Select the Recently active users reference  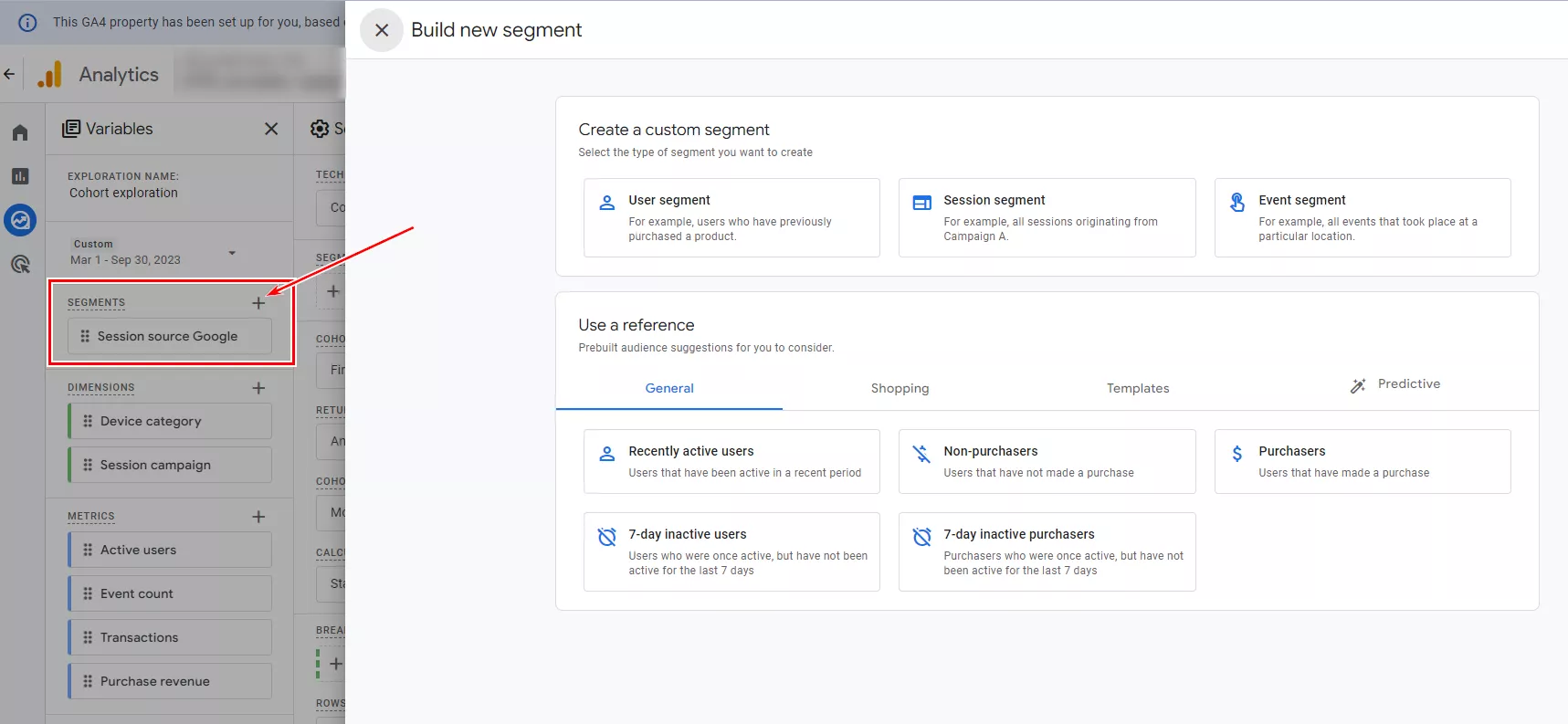click(731, 461)
